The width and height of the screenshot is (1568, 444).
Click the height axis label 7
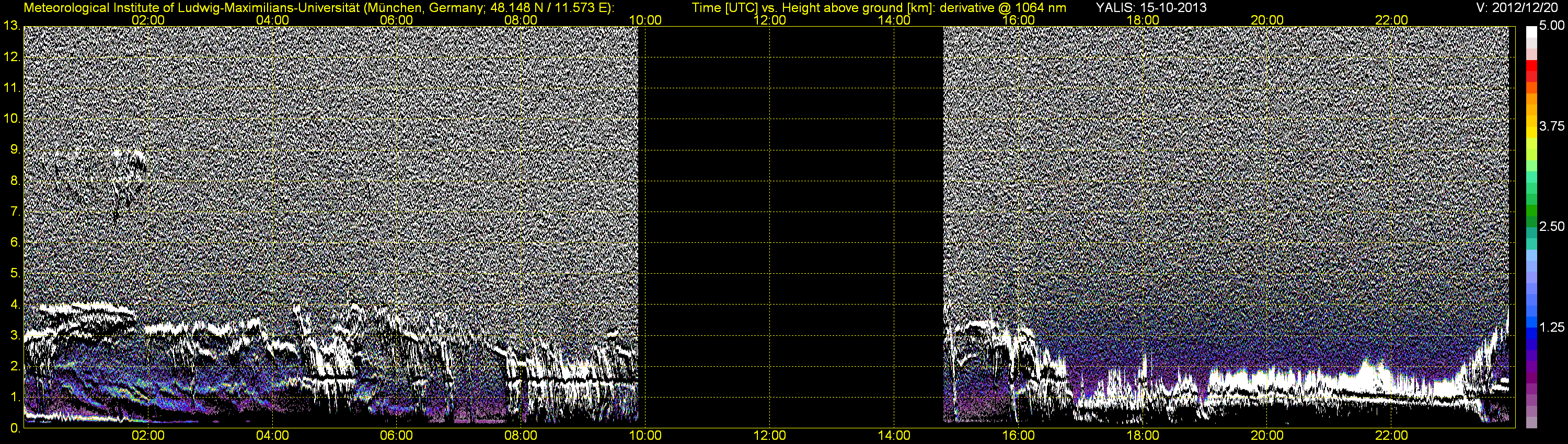point(14,211)
